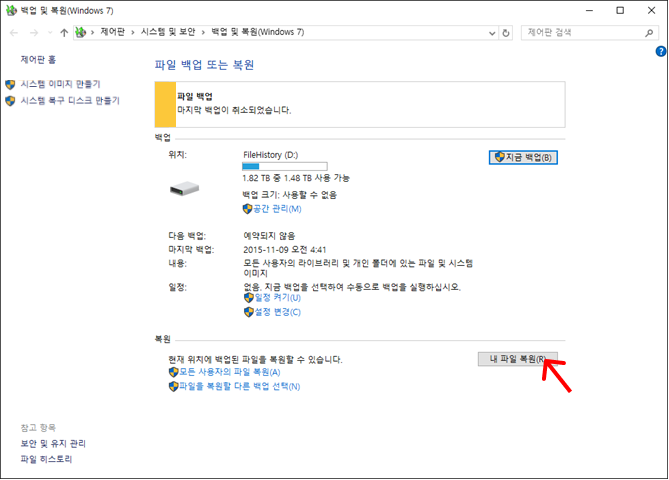669x480 pixels.
Task: Click shield icon next to 일정 켜기
Action: coord(249,297)
